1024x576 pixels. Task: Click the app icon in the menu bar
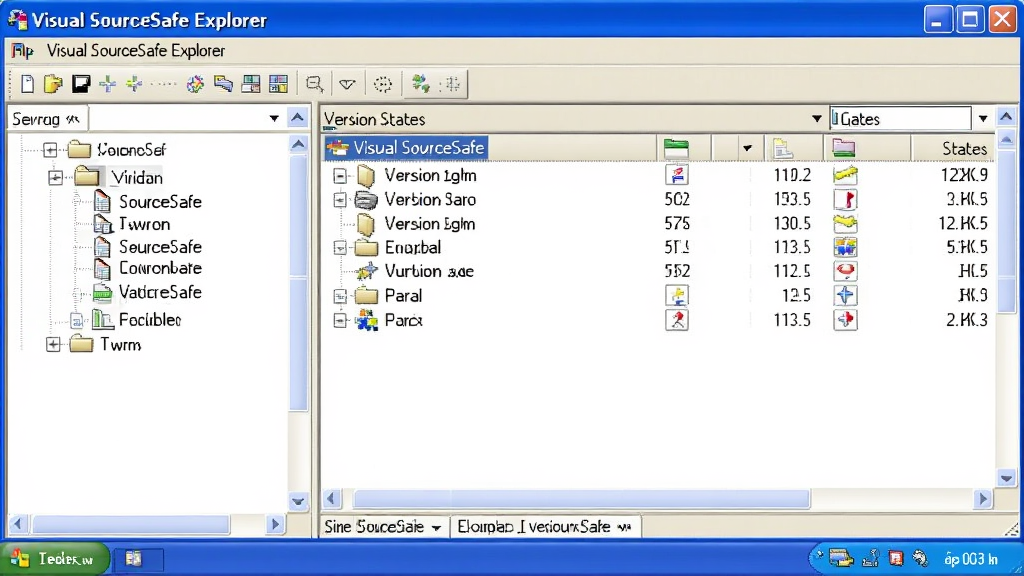(x=22, y=50)
